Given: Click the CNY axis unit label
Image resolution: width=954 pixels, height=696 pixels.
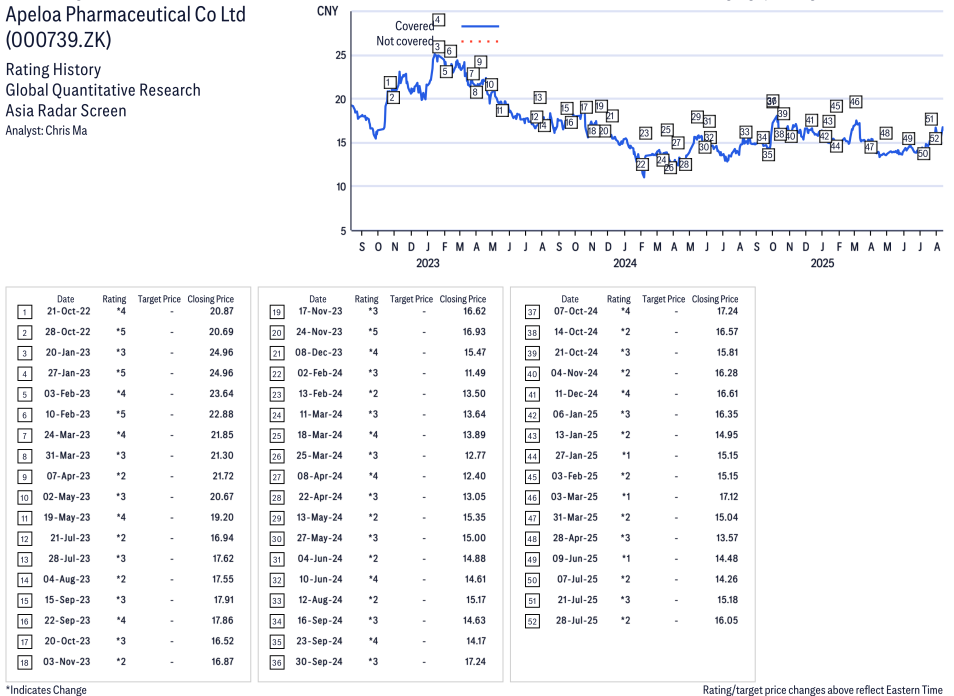Looking at the screenshot, I should [x=327, y=11].
